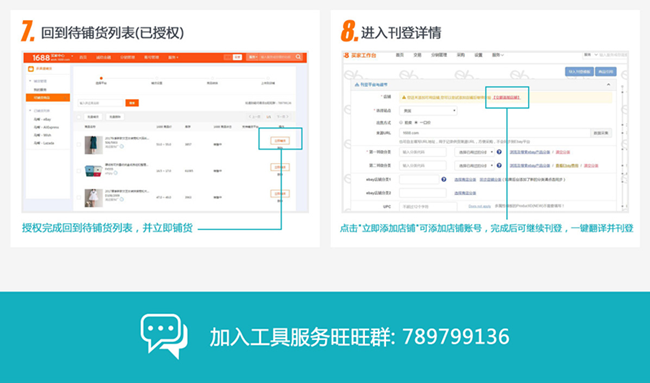Open the first category's recent-categories dropdown
This screenshot has height=383, width=650.
(474, 152)
